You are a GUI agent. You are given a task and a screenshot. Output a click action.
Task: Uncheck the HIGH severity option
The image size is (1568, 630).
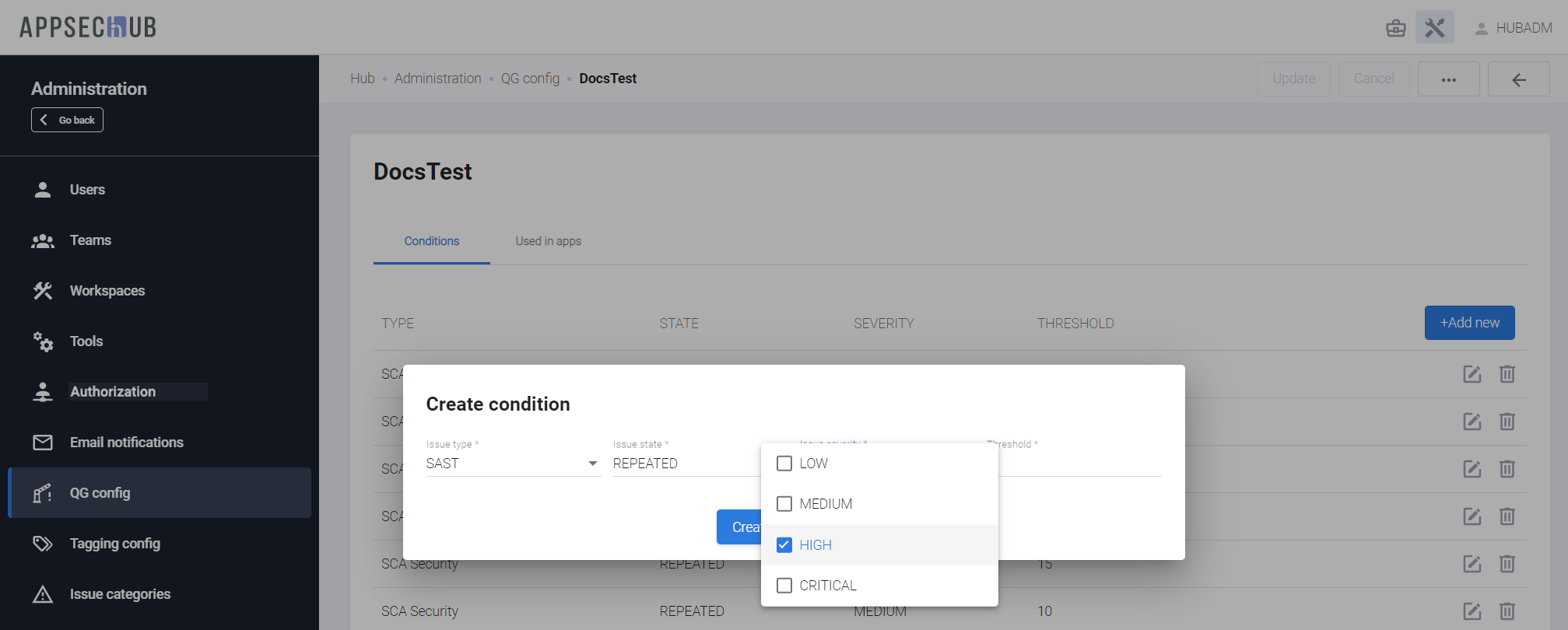click(x=784, y=545)
